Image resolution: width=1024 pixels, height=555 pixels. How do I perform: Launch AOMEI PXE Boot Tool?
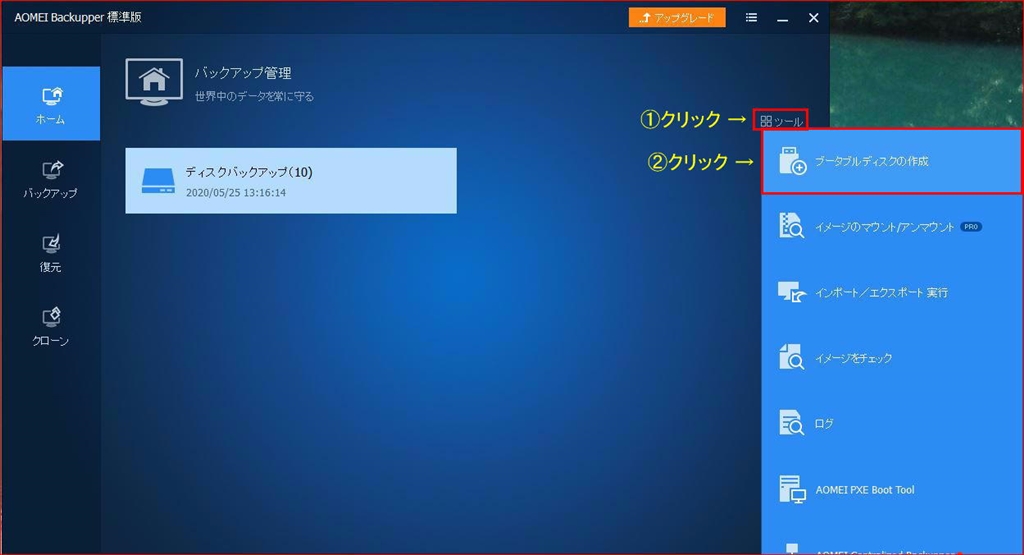pos(891,490)
